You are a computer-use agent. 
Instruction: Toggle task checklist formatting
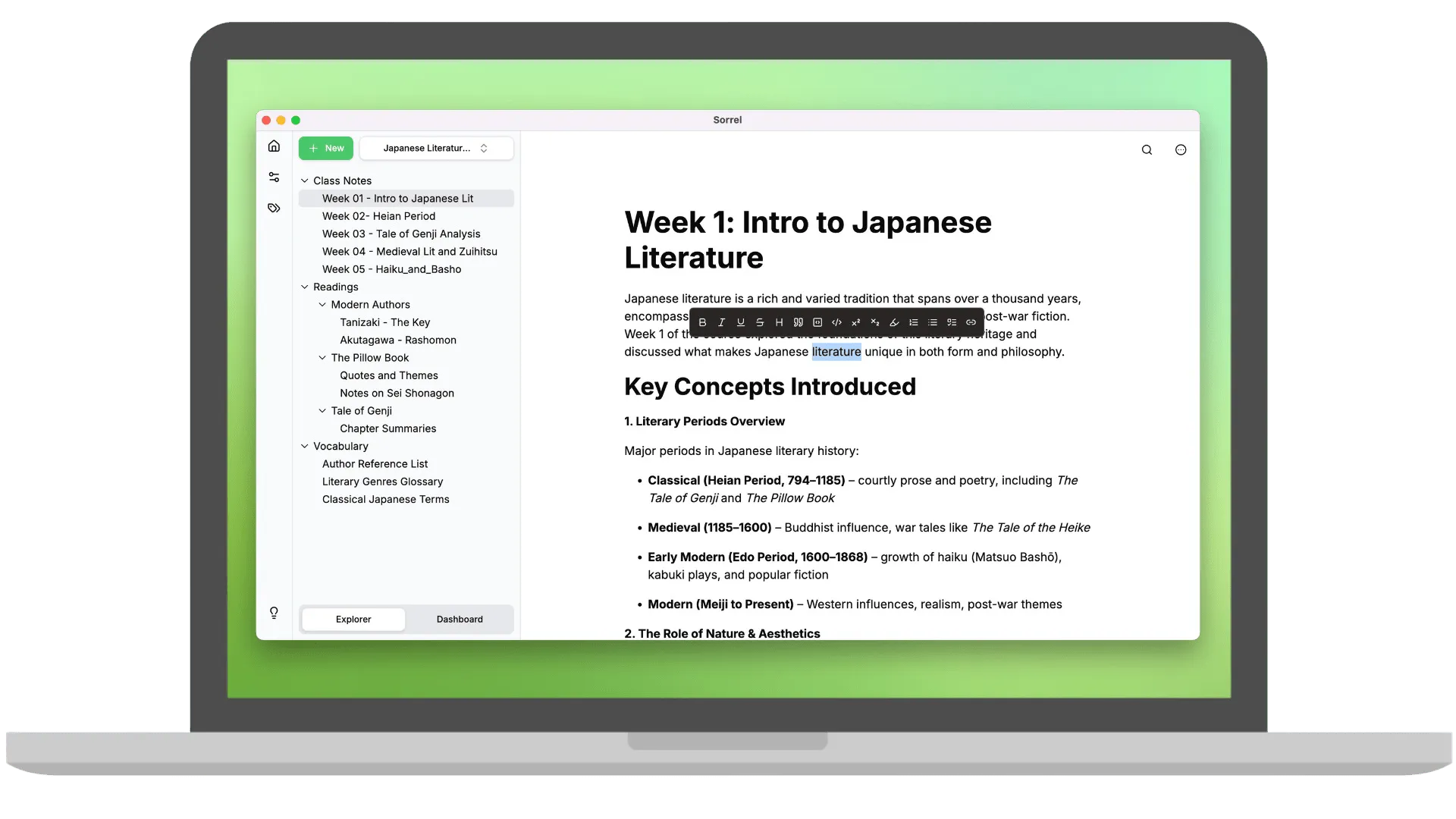coord(952,322)
